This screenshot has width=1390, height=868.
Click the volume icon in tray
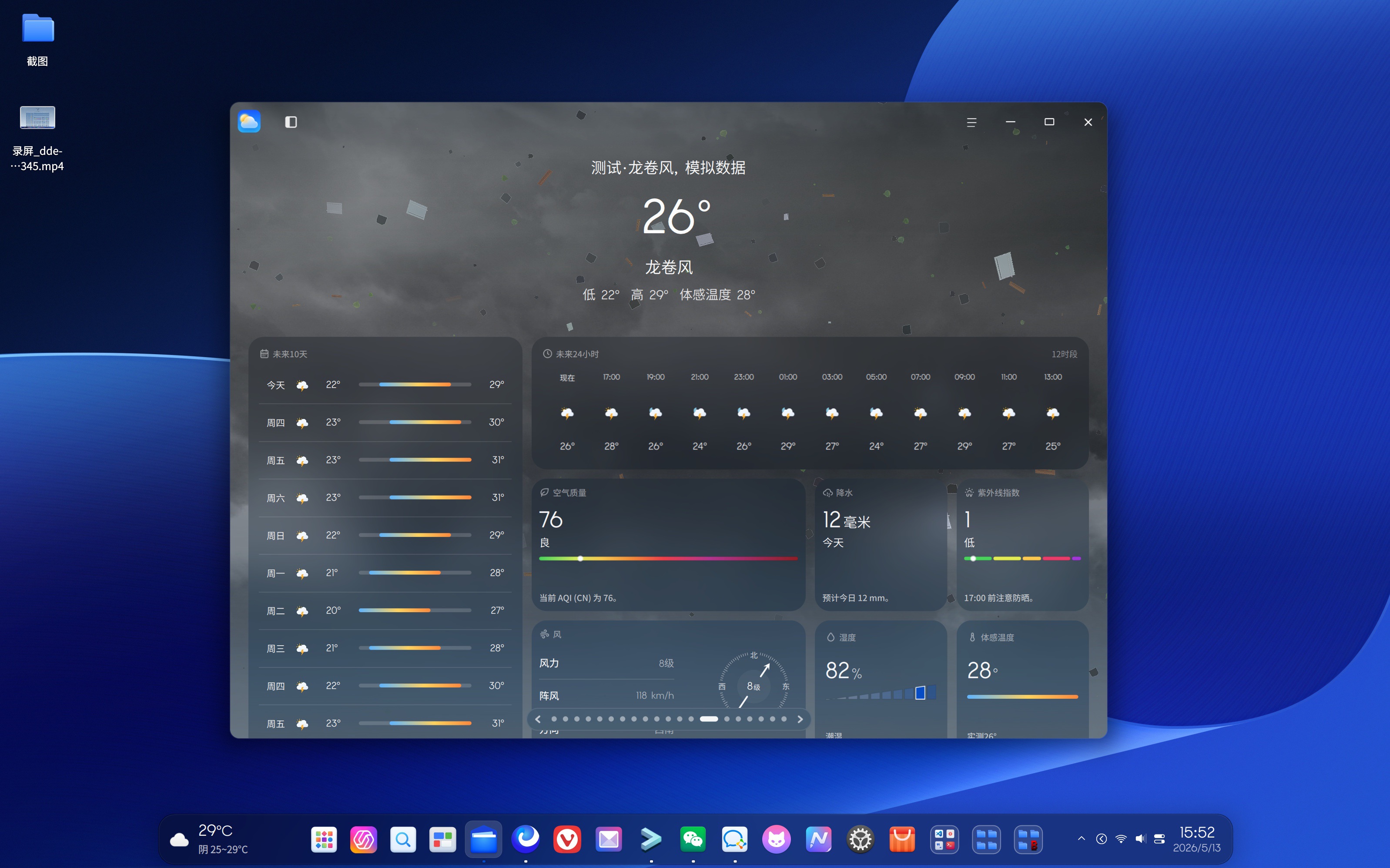1140,839
